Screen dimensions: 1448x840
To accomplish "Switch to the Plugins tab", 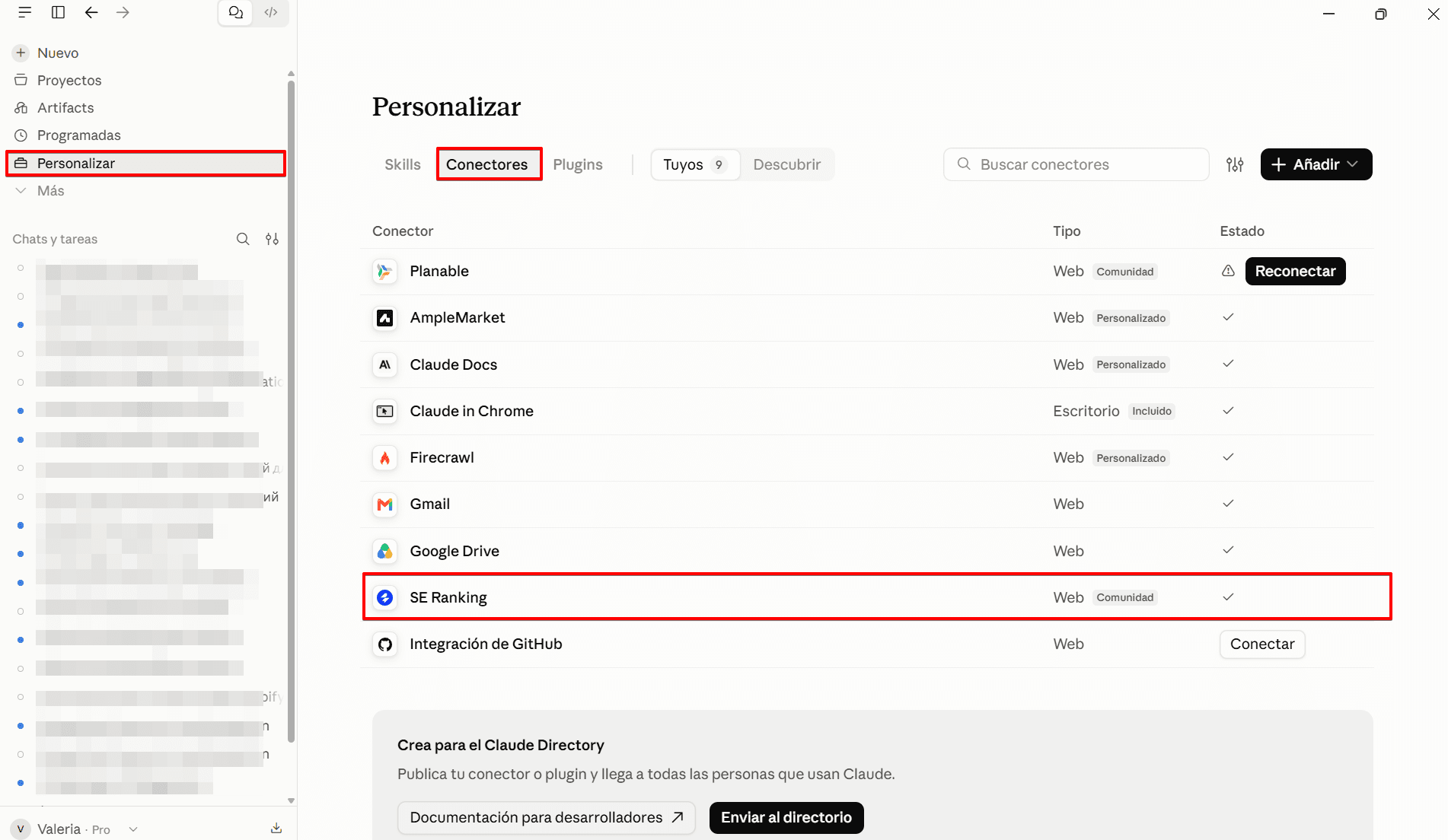I will [x=577, y=164].
